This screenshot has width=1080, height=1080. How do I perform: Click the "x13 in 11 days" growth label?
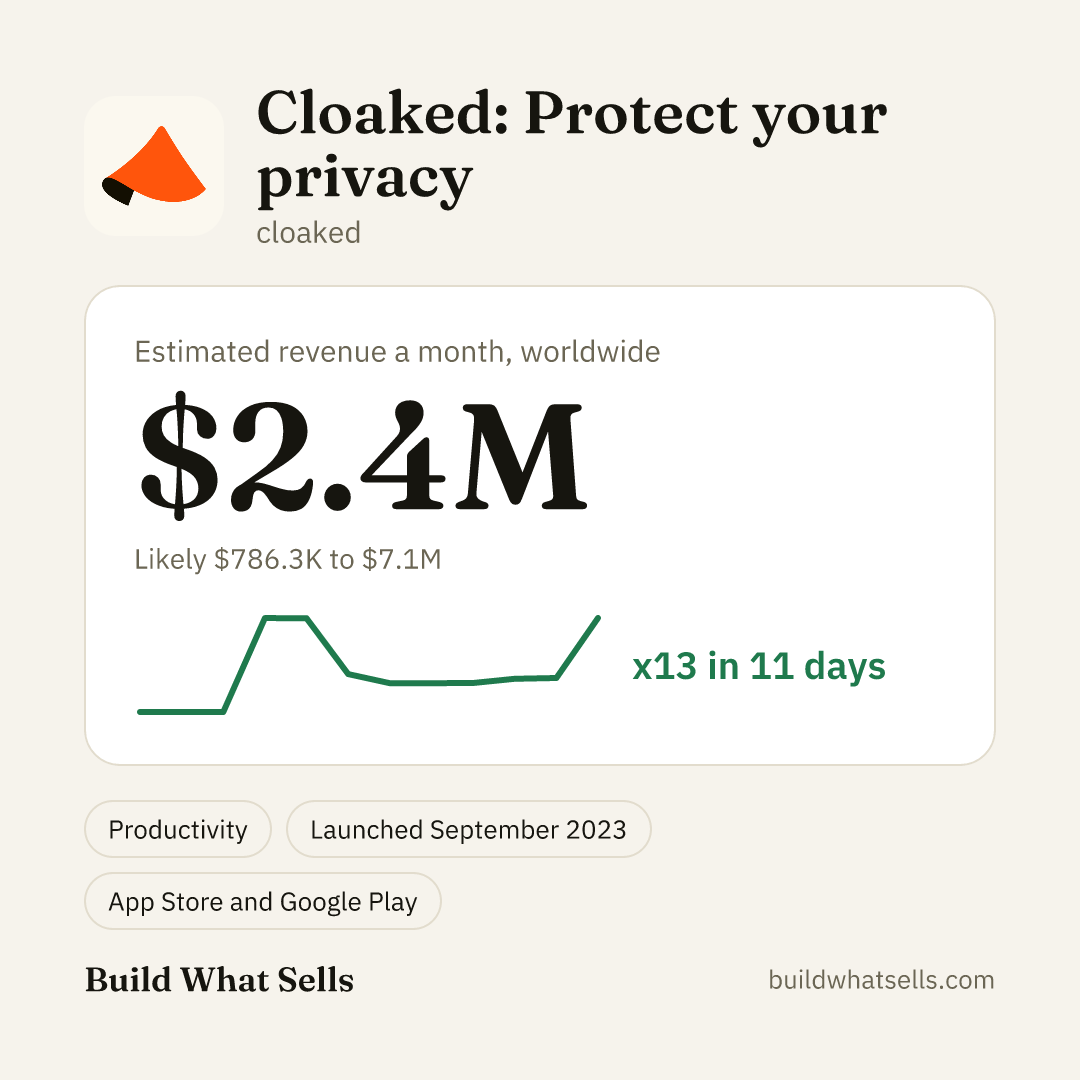click(758, 666)
